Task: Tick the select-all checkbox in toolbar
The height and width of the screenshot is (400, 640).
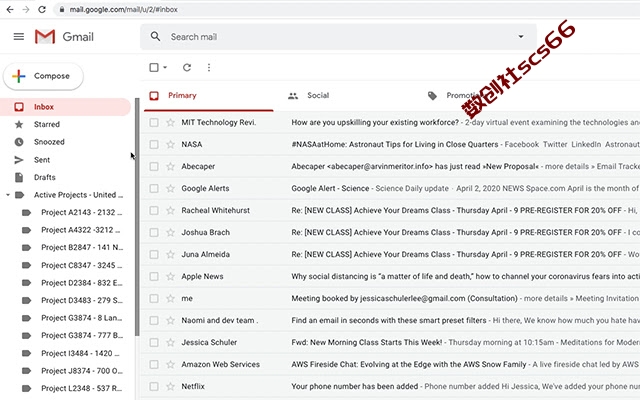Action: (154, 67)
